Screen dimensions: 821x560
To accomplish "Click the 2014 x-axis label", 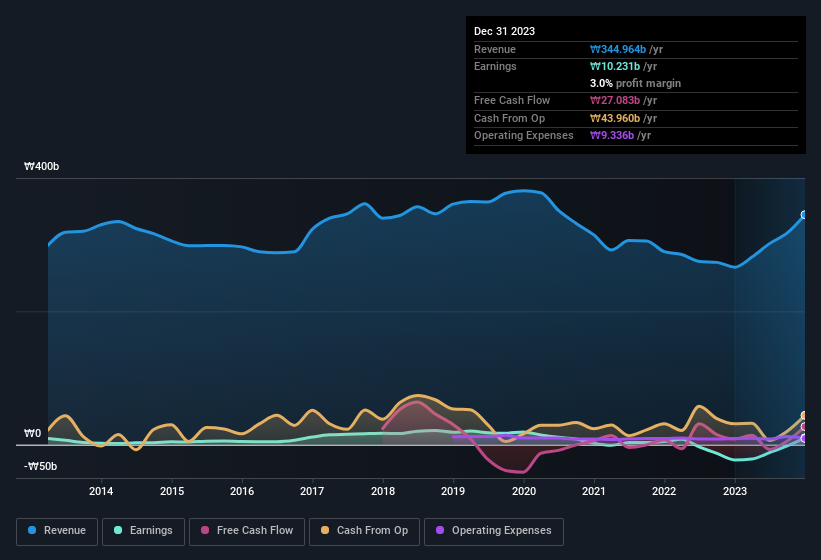I will (x=101, y=491).
